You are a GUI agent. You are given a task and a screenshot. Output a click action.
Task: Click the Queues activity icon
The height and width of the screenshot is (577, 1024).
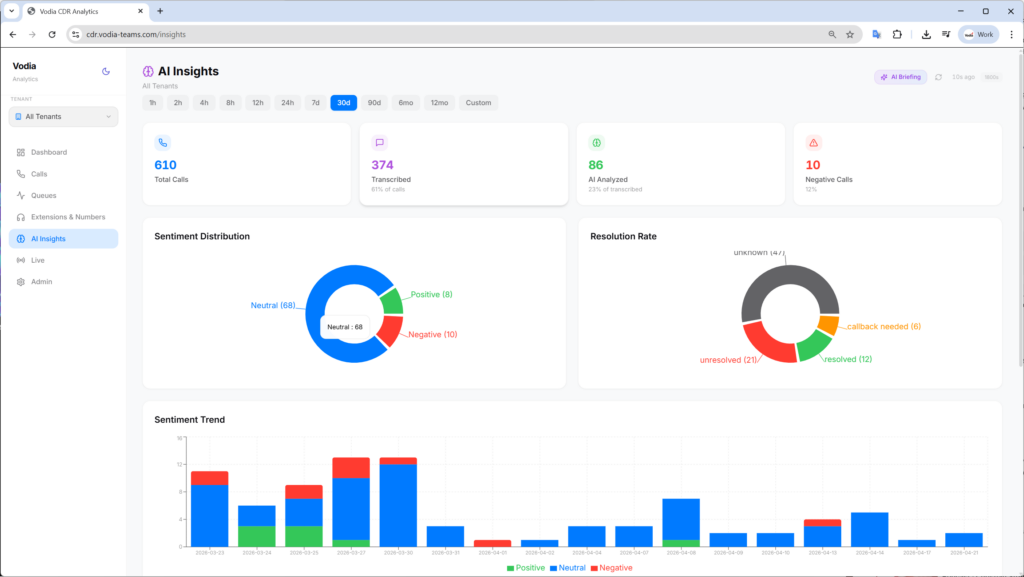coord(21,195)
